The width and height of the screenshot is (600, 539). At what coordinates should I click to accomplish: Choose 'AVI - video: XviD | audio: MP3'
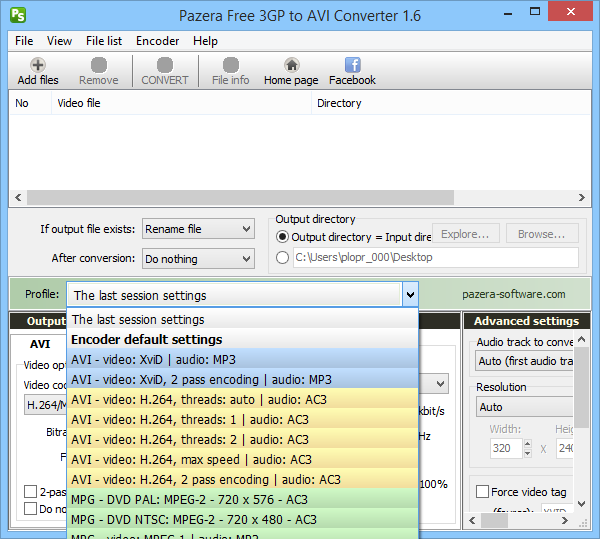(x=243, y=360)
